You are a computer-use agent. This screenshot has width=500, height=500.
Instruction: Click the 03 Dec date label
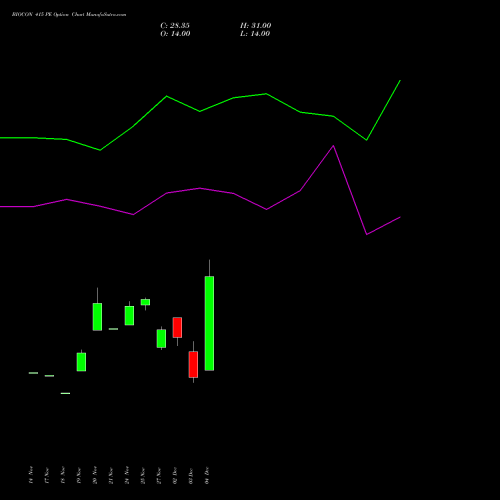click(191, 475)
